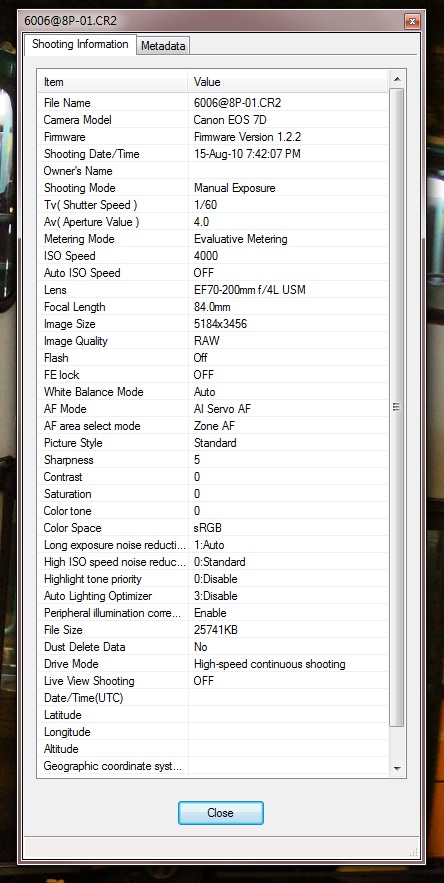
Task: Select the Av( Aperture Value ) label
Action: point(91,222)
